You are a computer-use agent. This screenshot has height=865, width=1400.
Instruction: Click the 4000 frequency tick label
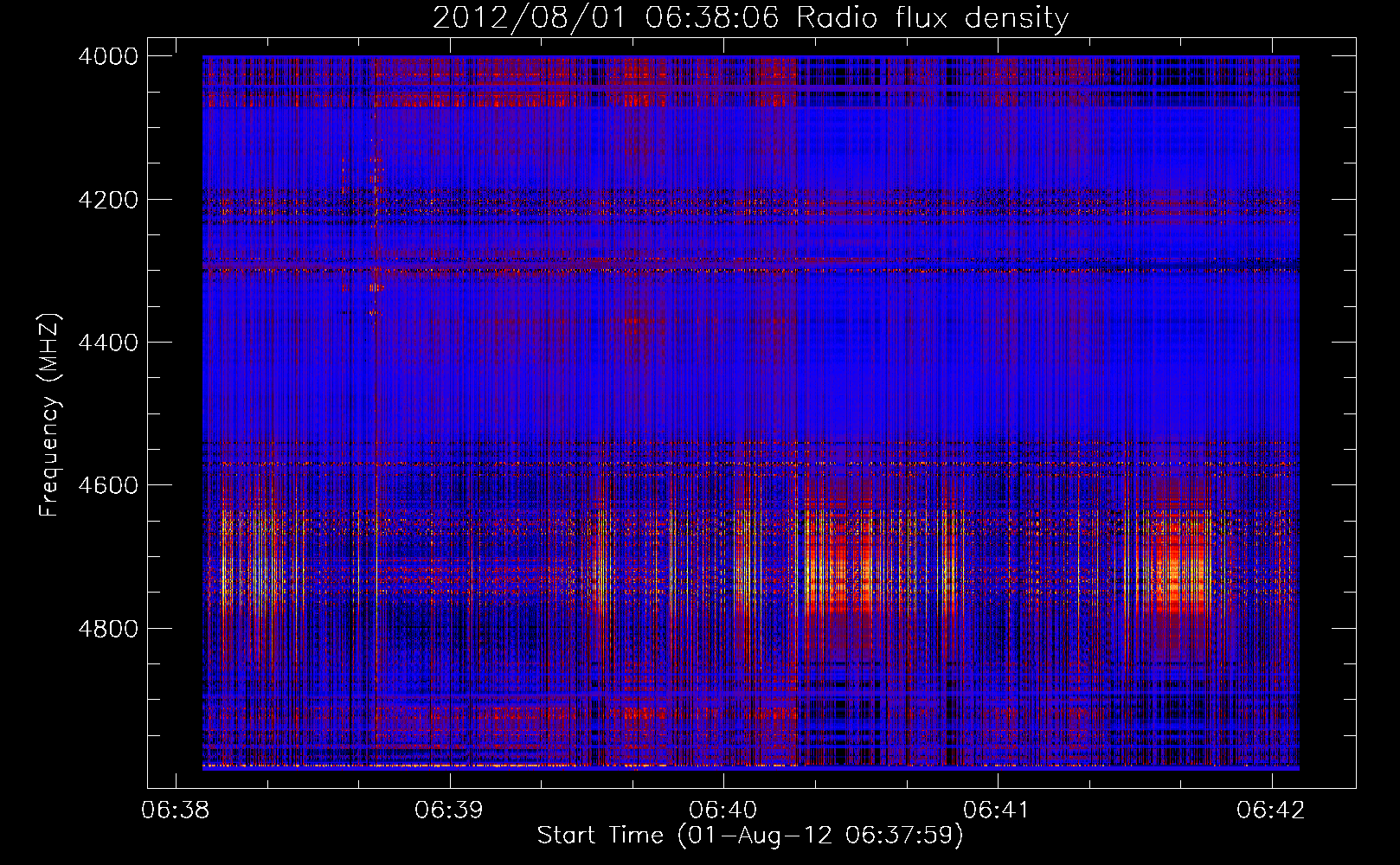(108, 56)
